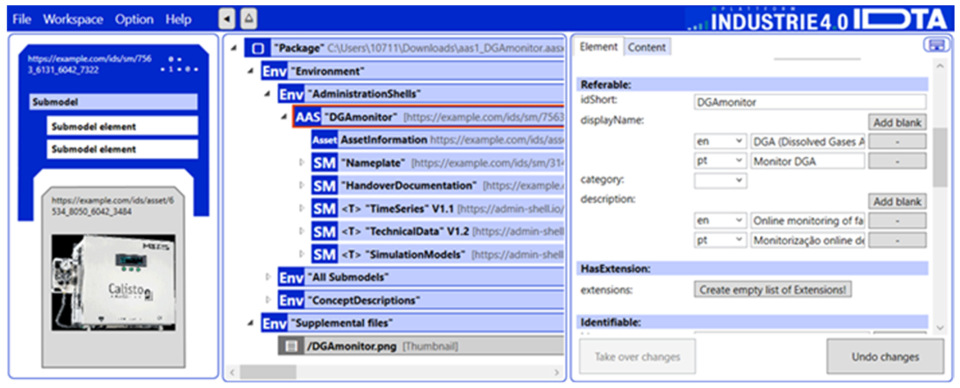Open the displayName 'pt' language dropdown

[720, 162]
